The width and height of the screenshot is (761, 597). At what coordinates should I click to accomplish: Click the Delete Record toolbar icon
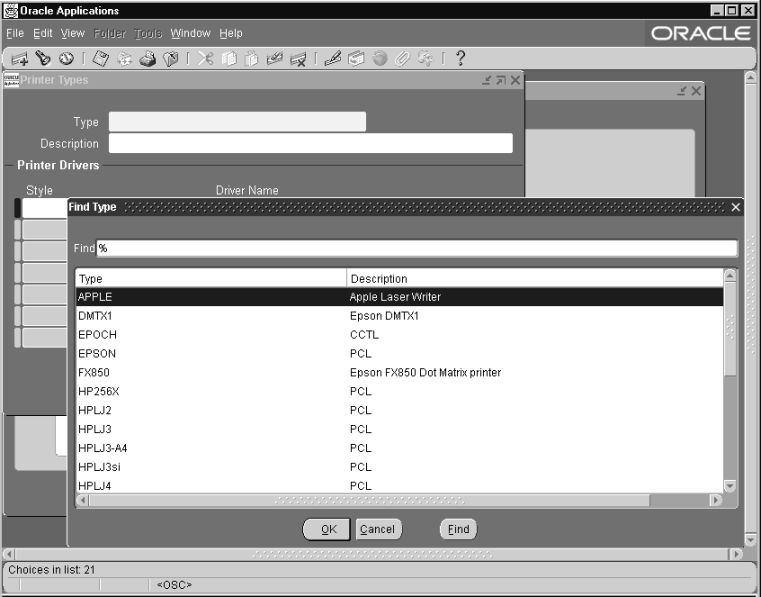click(298, 59)
